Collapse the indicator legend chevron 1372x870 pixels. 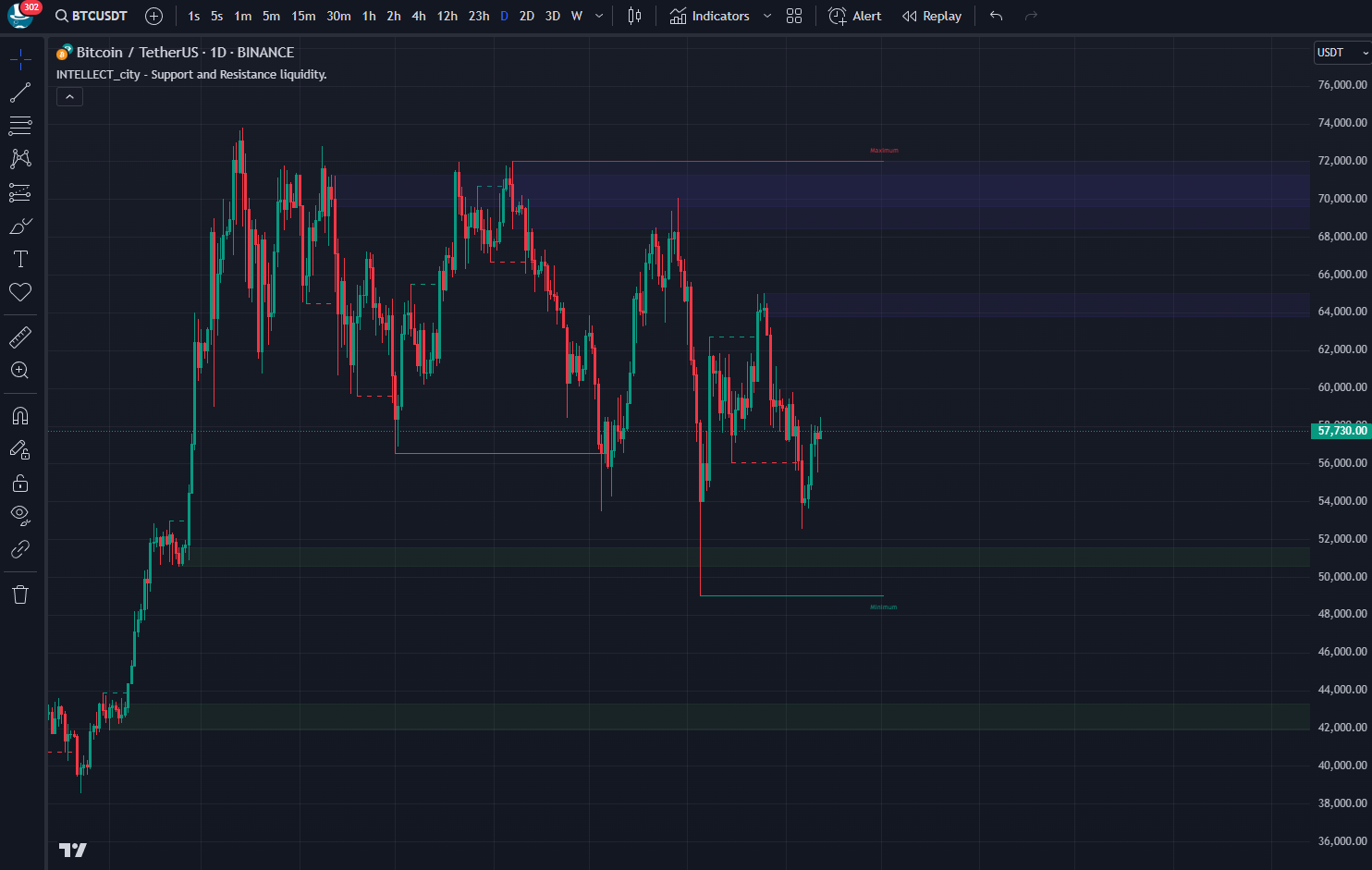click(x=69, y=96)
